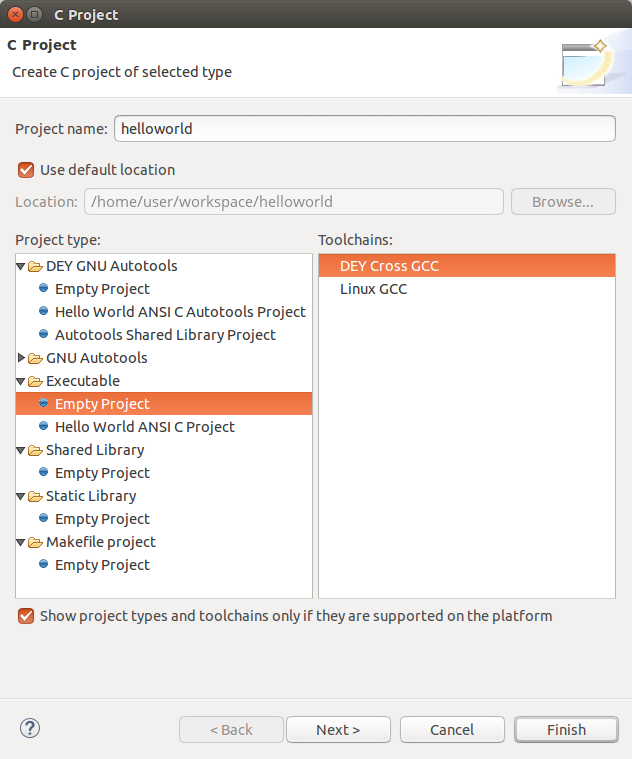Click the Executable folder icon

[36, 381]
